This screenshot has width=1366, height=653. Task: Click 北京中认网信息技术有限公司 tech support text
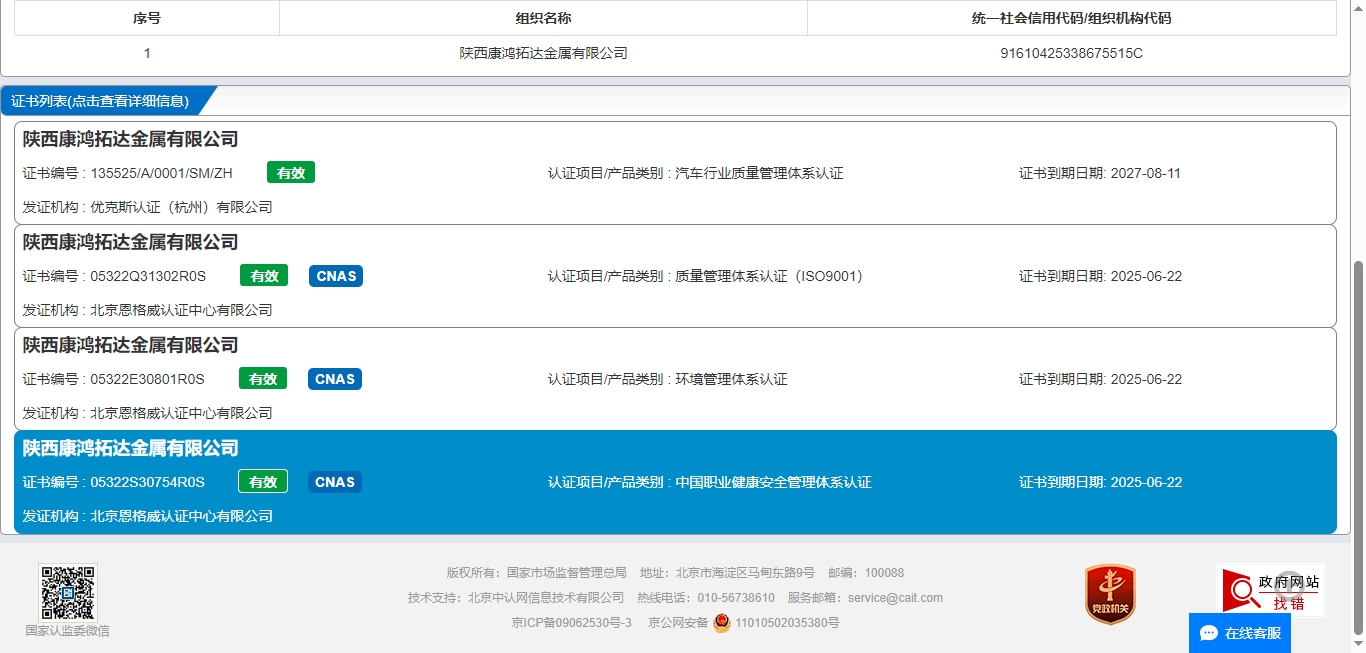[x=546, y=598]
